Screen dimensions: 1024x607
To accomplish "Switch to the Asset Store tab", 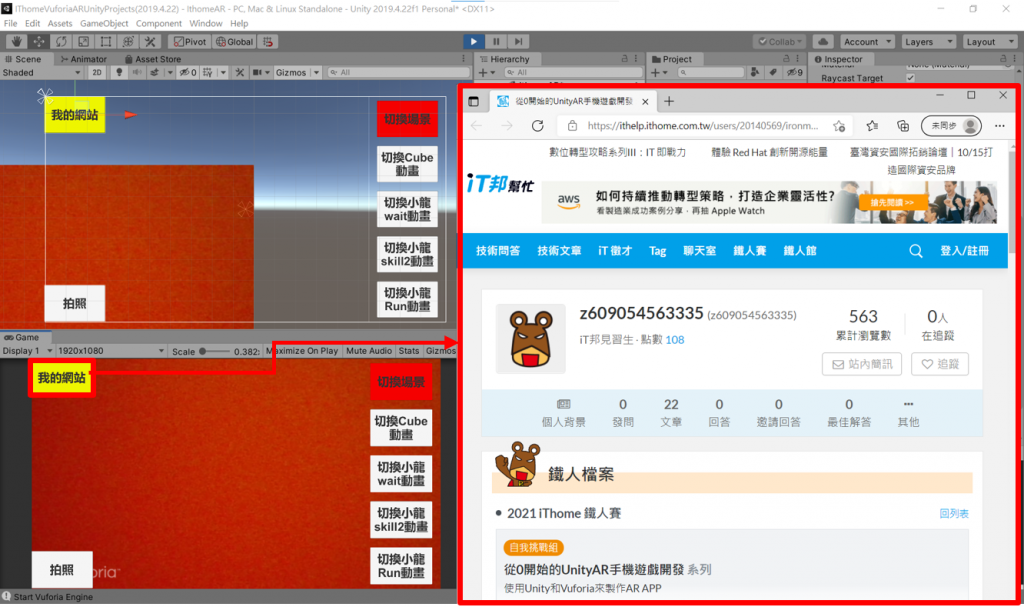I will point(153,59).
